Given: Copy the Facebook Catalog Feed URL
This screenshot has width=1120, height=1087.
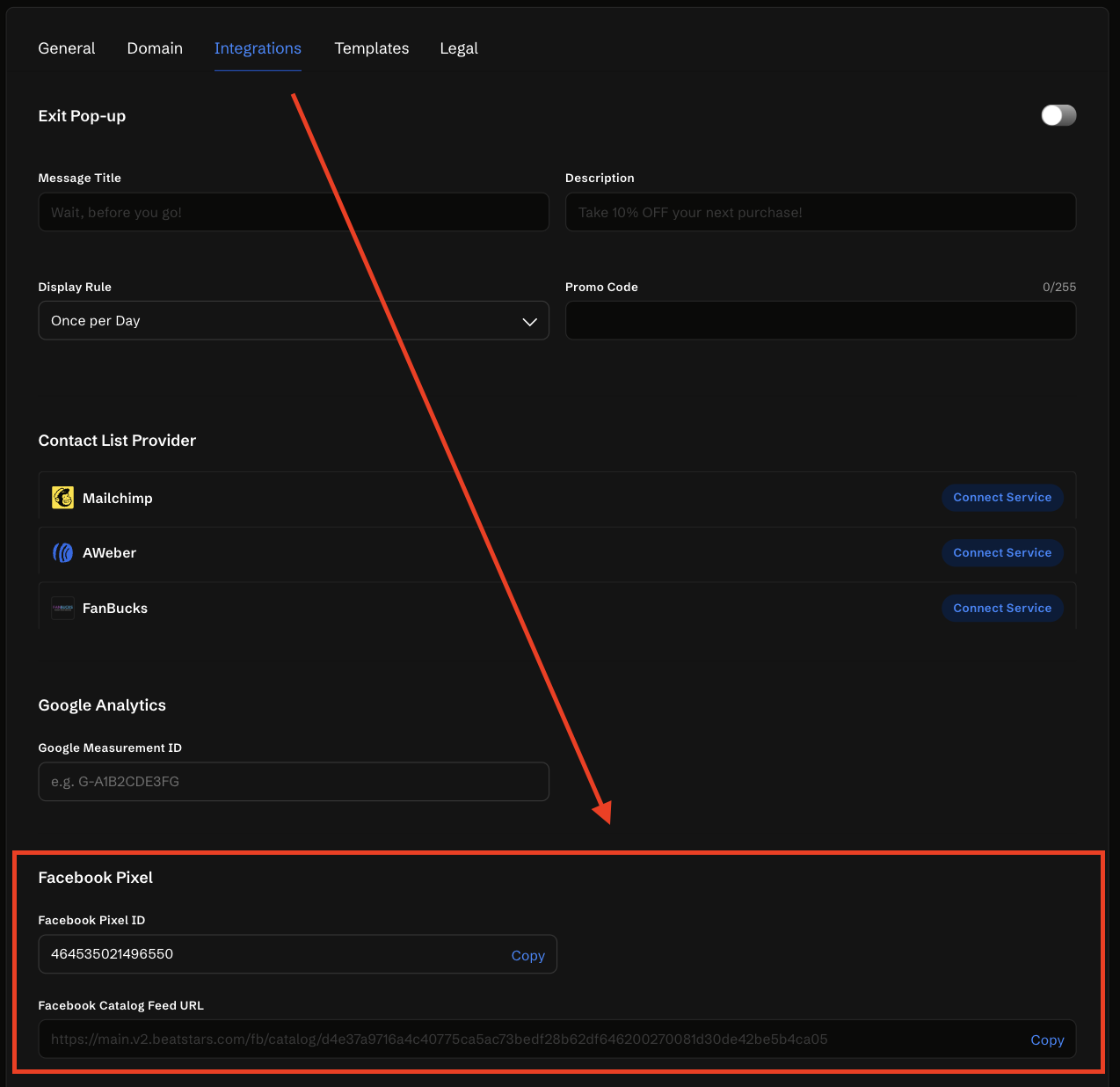Looking at the screenshot, I should (x=1046, y=1040).
